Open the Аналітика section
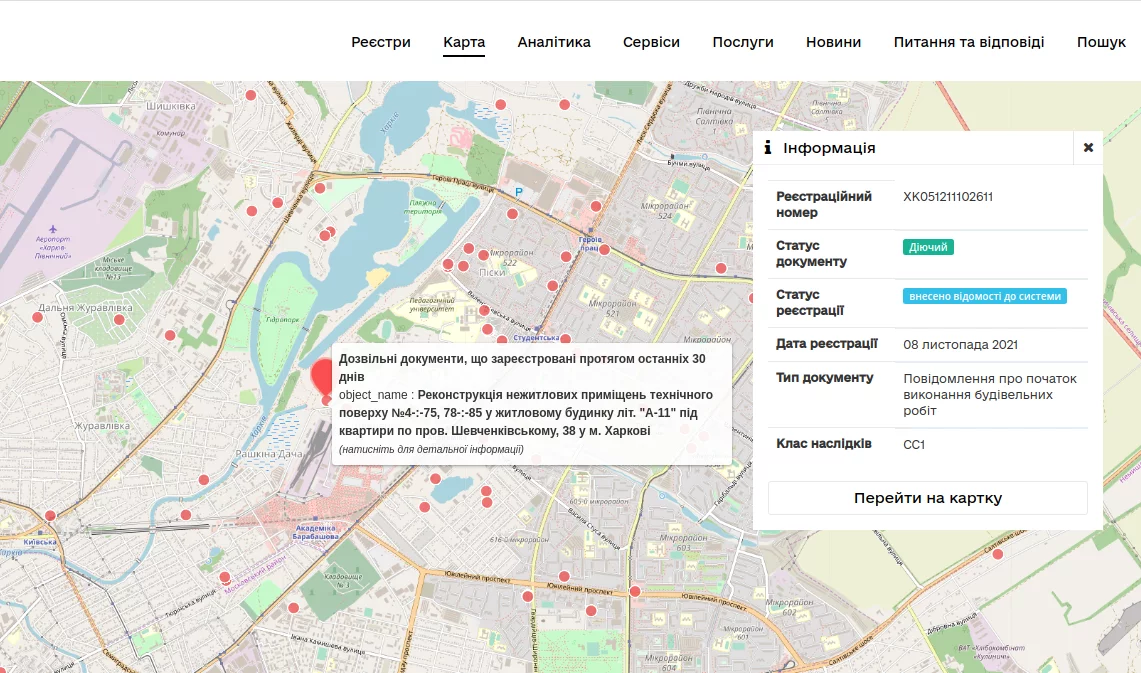 554,42
